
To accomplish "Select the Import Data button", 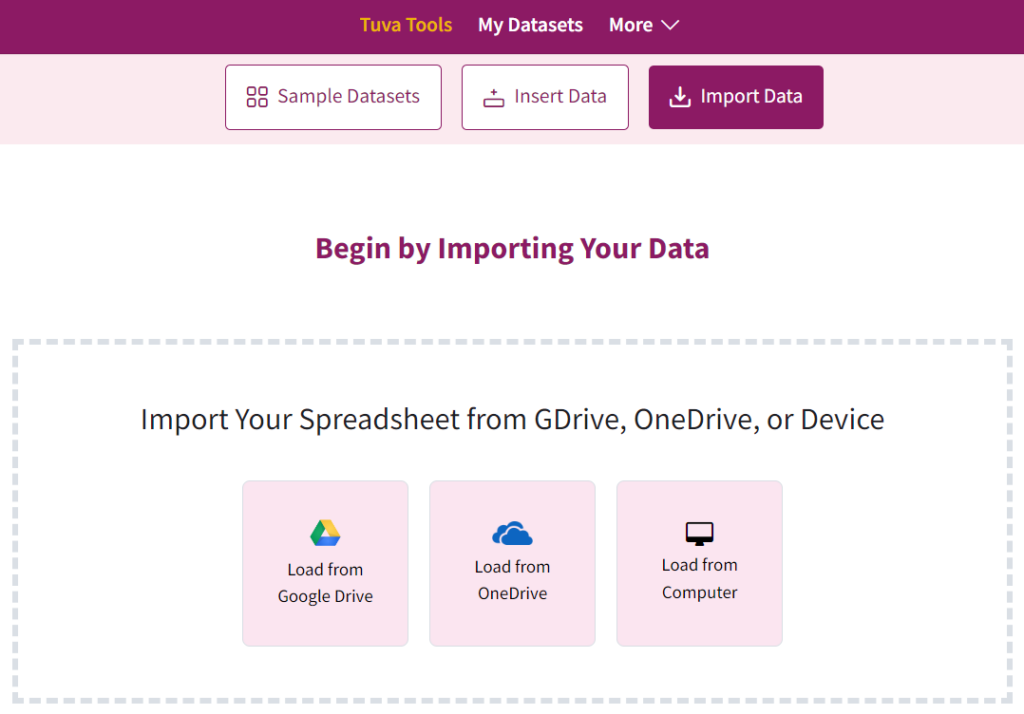I will coord(735,97).
